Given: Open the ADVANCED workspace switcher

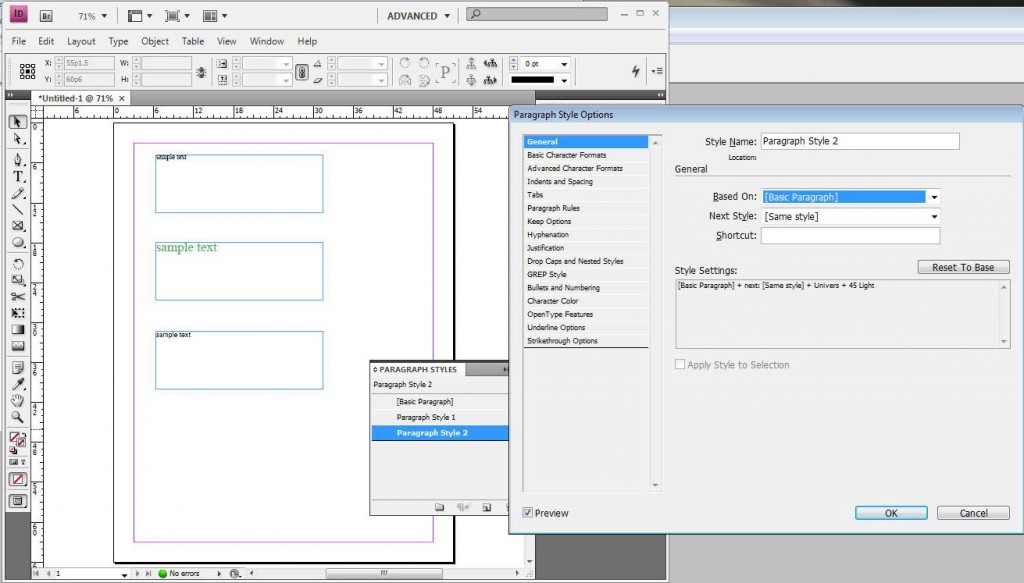Looking at the screenshot, I should coord(419,16).
